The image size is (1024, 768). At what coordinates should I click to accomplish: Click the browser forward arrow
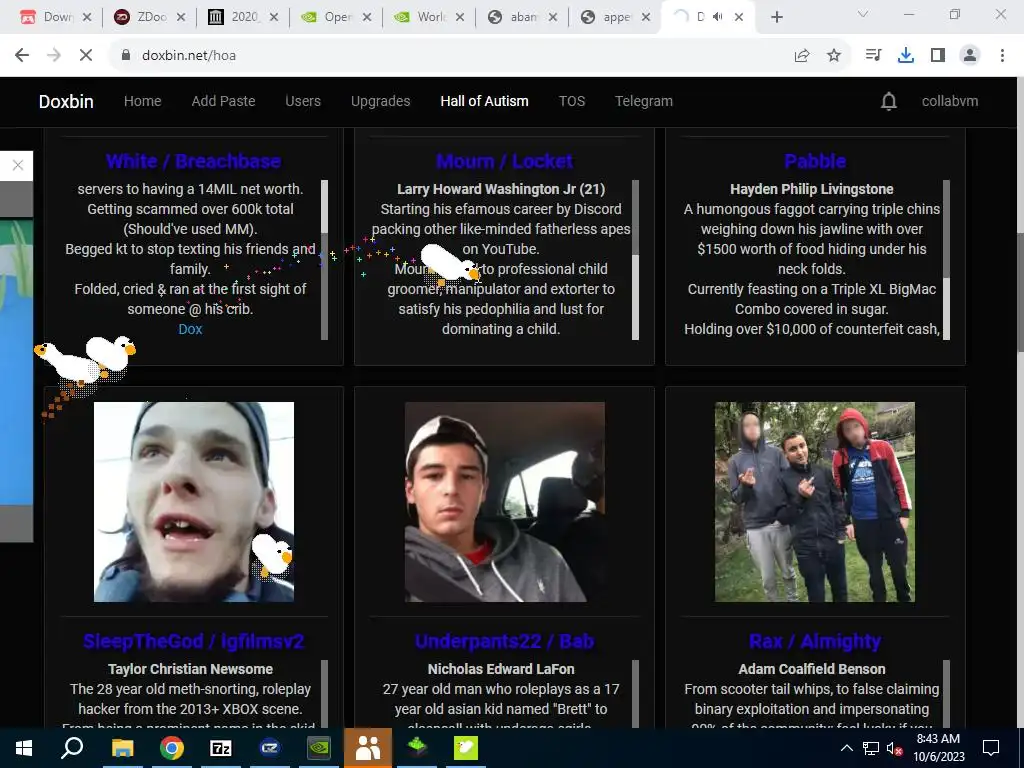[54, 56]
